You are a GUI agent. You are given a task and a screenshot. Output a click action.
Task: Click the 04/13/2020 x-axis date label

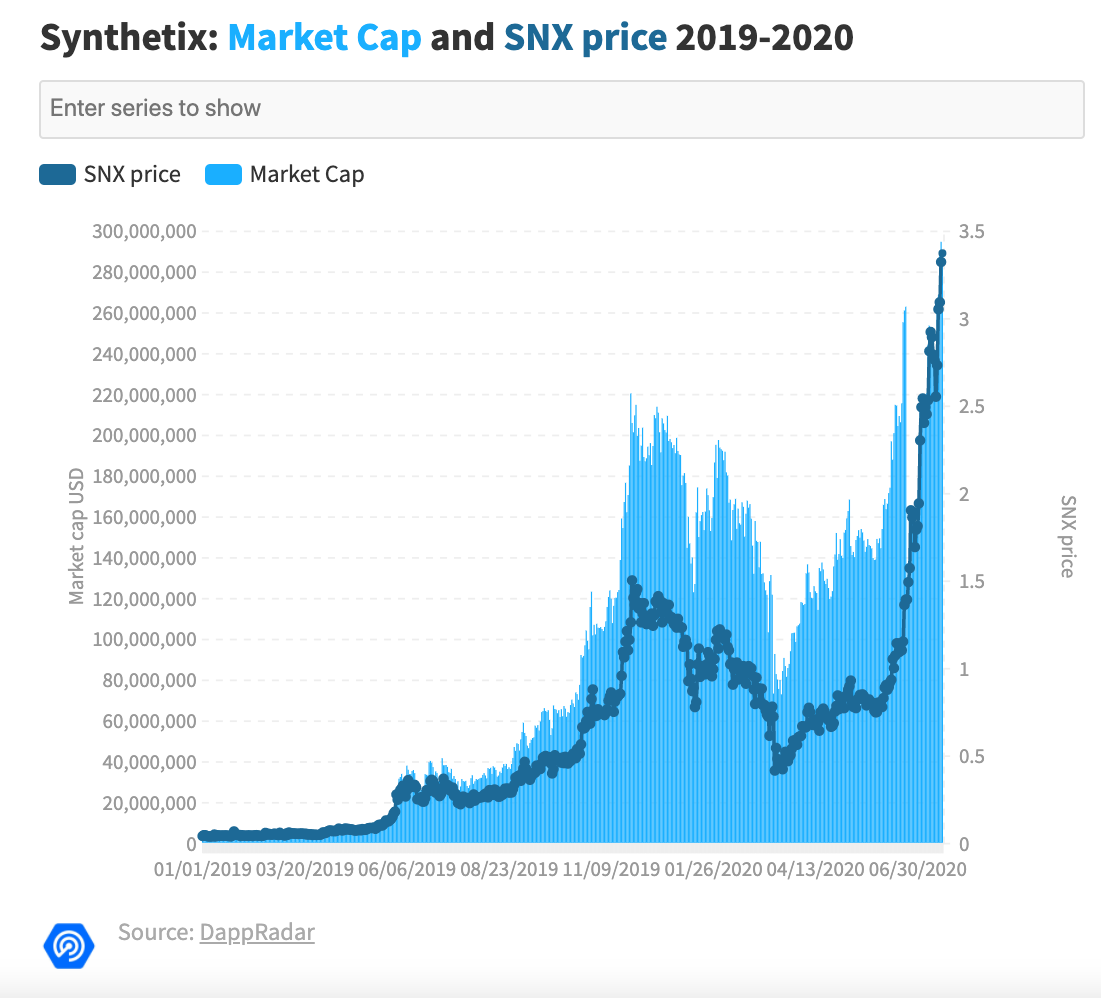[x=815, y=869]
